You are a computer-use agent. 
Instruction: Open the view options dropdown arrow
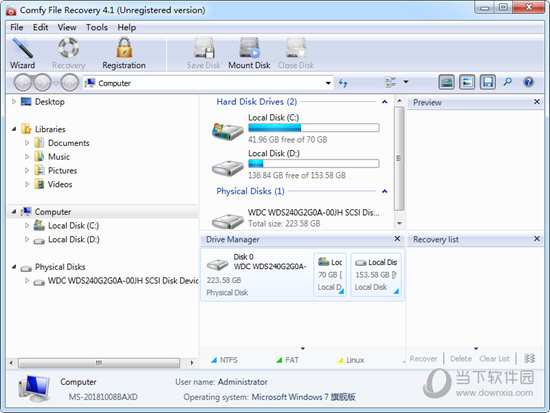[x=406, y=82]
